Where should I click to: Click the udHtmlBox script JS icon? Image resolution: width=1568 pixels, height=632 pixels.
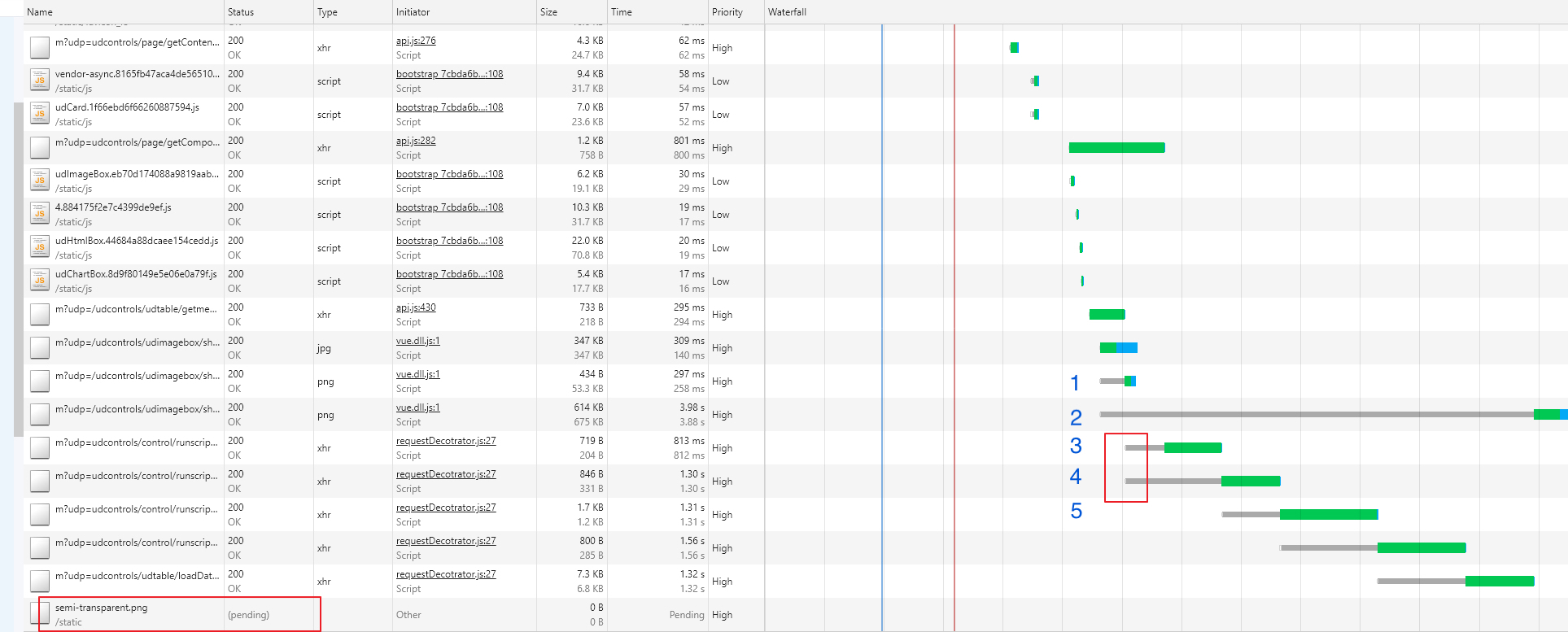[x=39, y=247]
